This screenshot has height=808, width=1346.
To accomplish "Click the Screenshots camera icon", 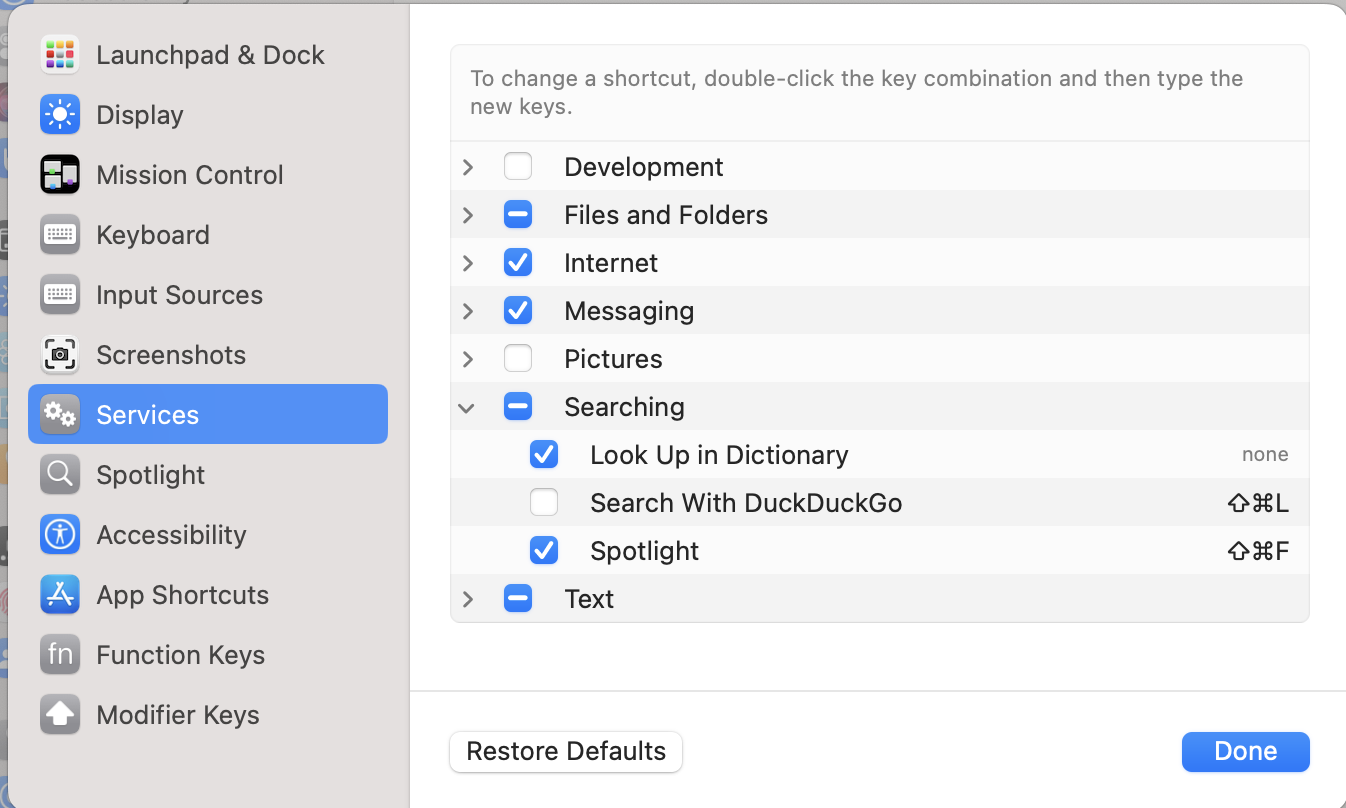I will click(60, 355).
